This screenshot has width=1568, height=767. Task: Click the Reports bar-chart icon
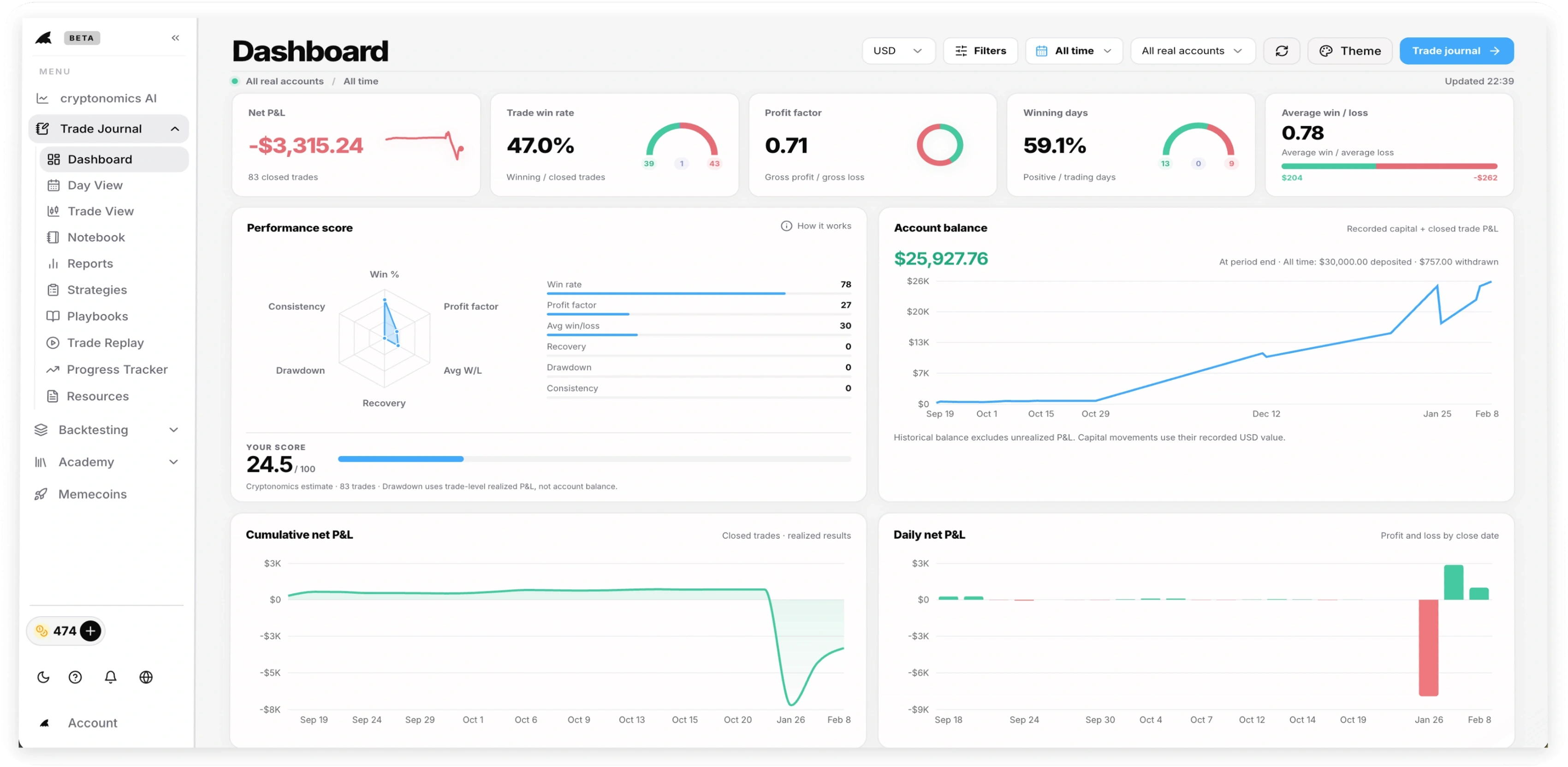pyautogui.click(x=53, y=263)
